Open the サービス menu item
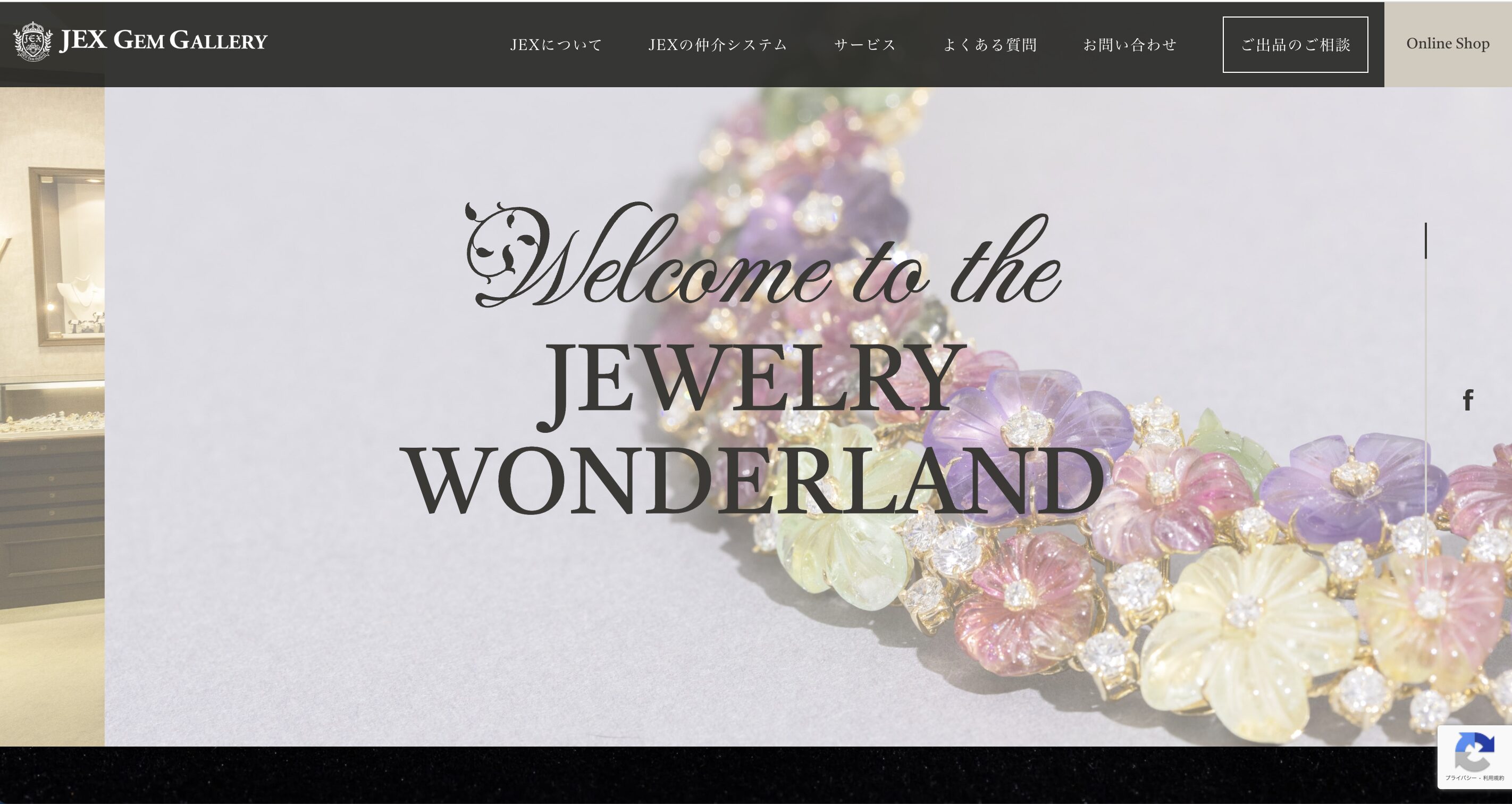Screen dimensions: 1512x804 (864, 45)
